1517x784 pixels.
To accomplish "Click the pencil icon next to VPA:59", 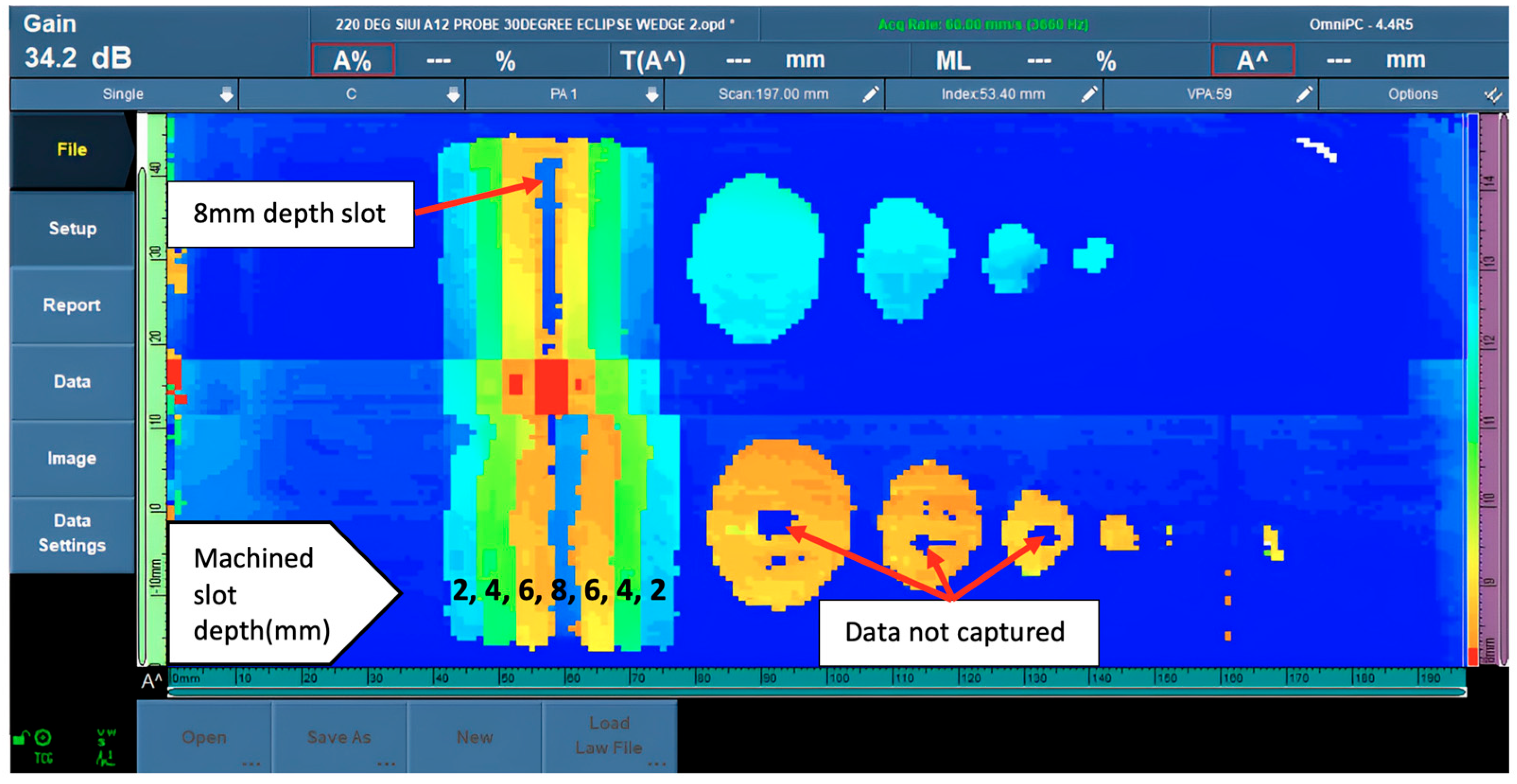I will [1304, 94].
